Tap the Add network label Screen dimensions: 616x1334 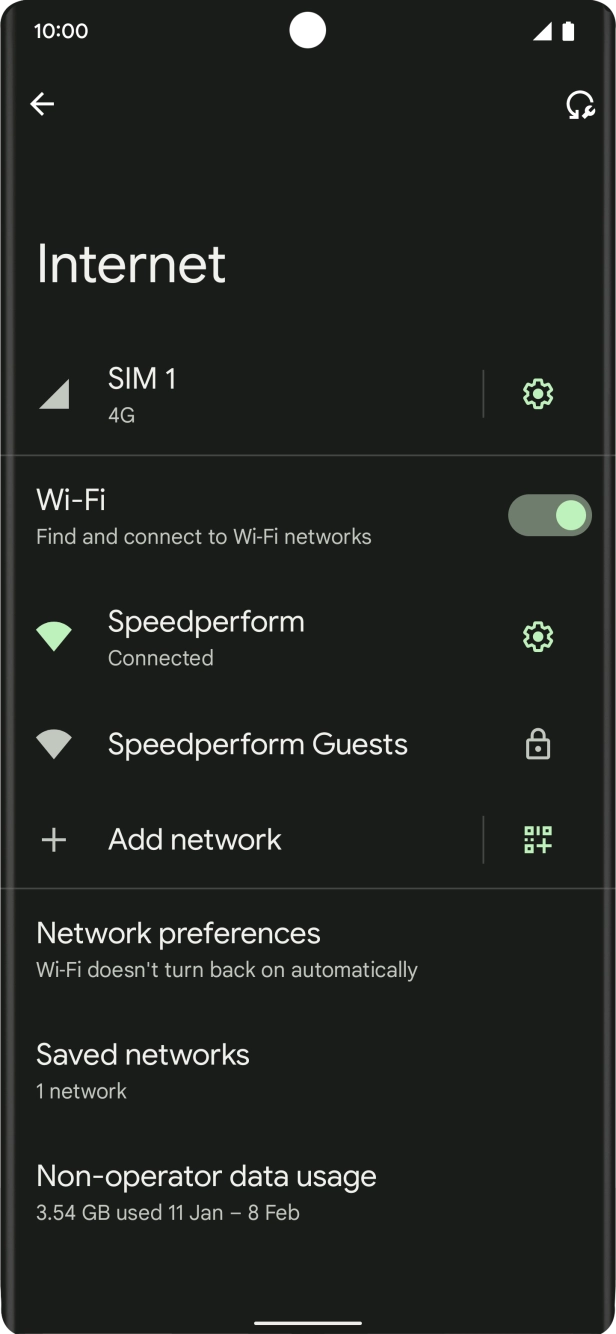pyautogui.click(x=195, y=840)
